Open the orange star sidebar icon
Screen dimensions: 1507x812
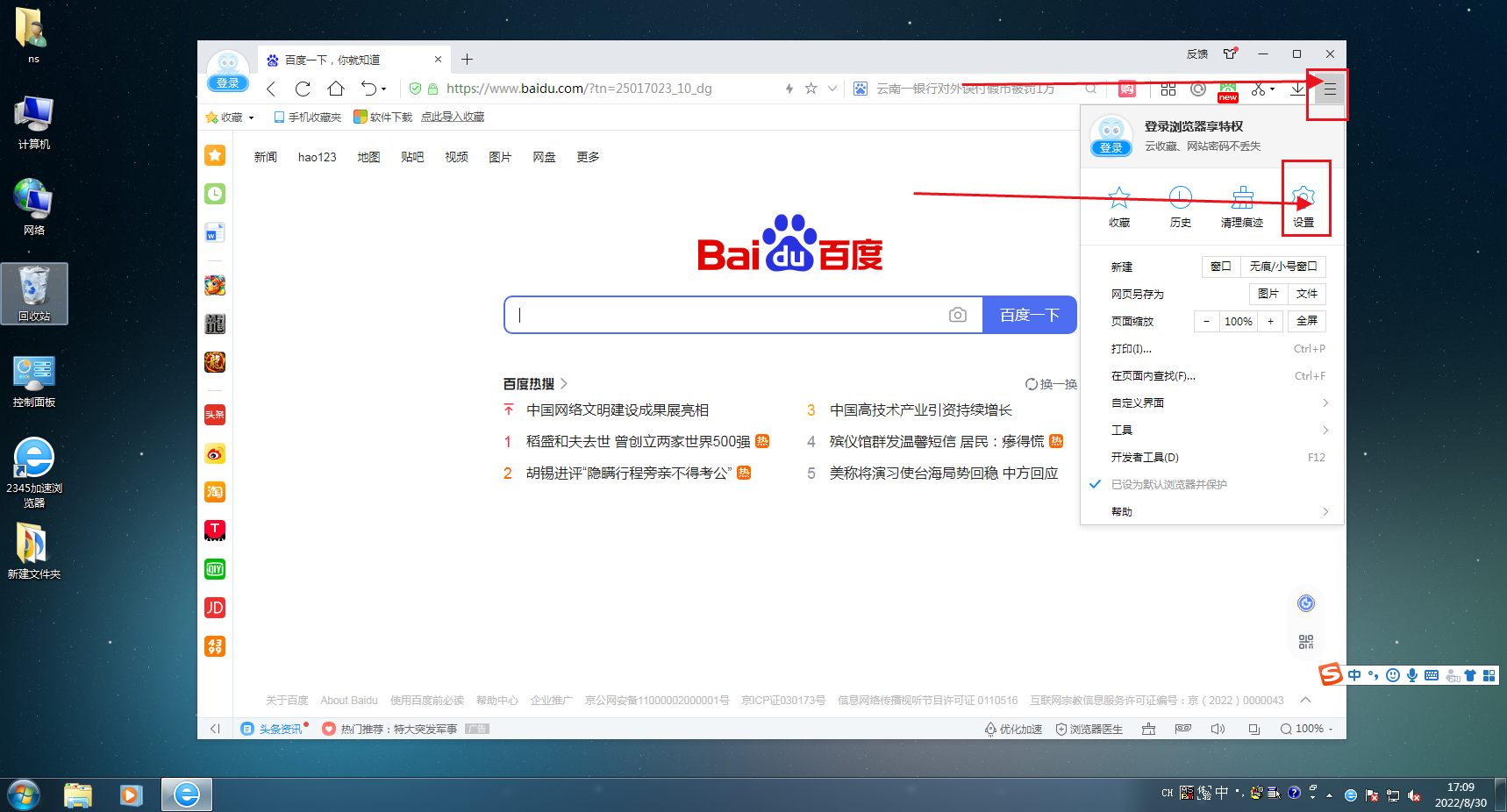(x=215, y=155)
